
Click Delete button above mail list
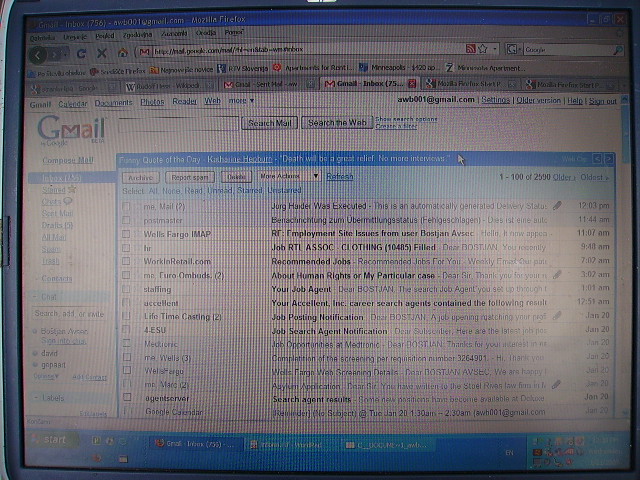[236, 177]
